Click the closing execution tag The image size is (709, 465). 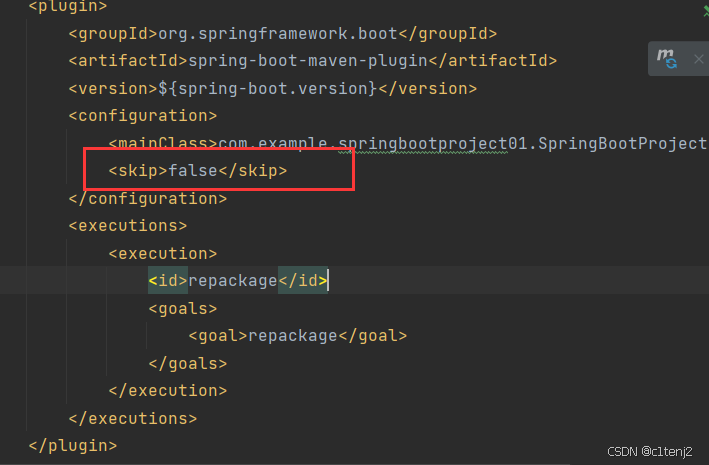(x=168, y=390)
